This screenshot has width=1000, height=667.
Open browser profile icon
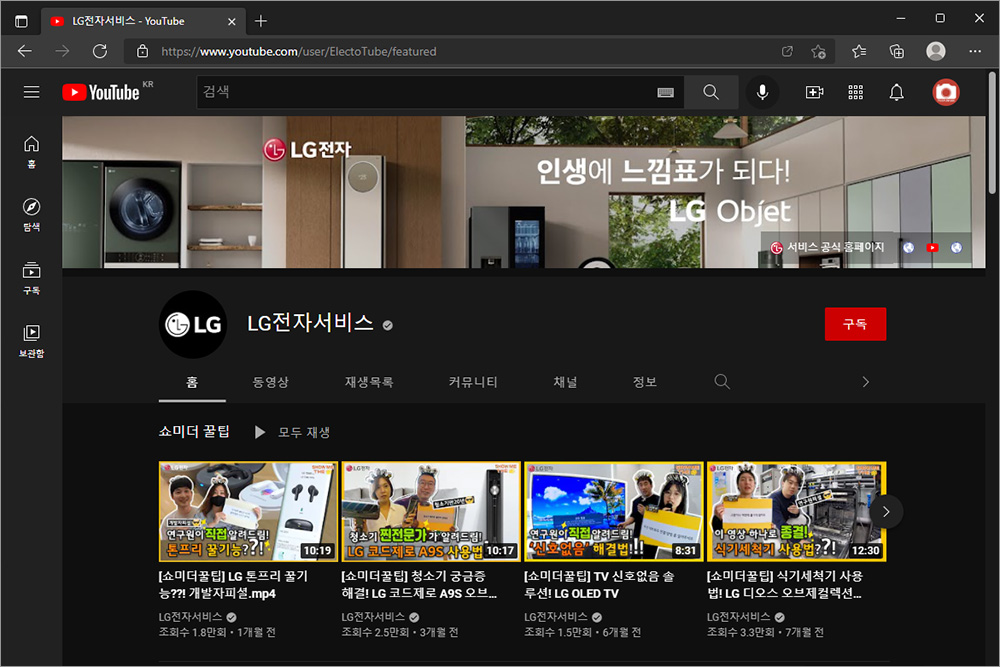point(936,51)
